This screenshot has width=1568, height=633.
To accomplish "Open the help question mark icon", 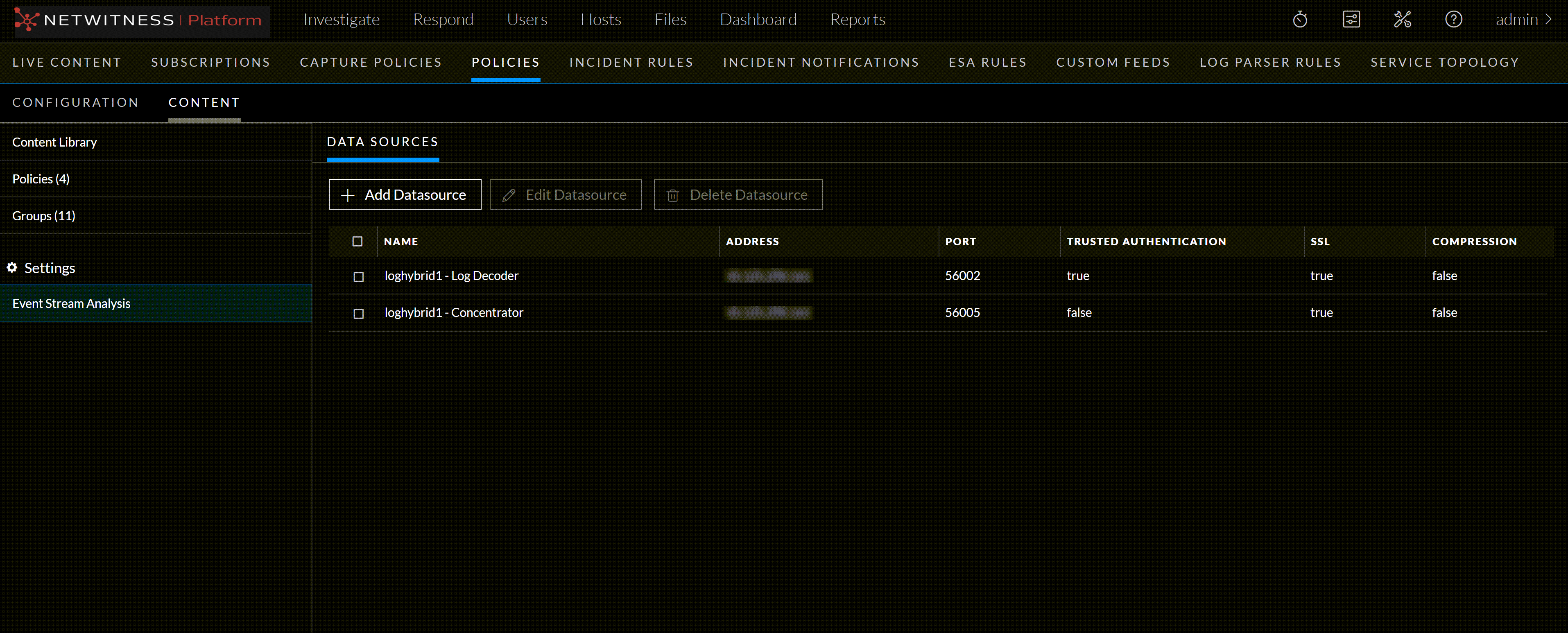I will (1454, 20).
